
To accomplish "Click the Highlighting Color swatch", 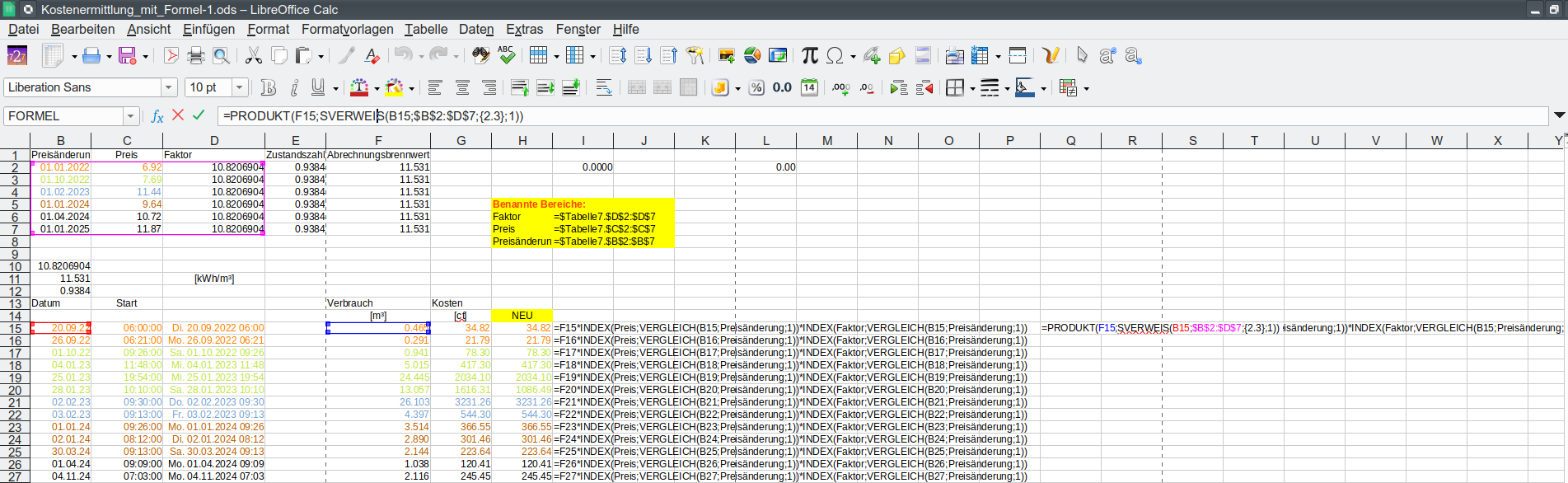I will (x=394, y=87).
